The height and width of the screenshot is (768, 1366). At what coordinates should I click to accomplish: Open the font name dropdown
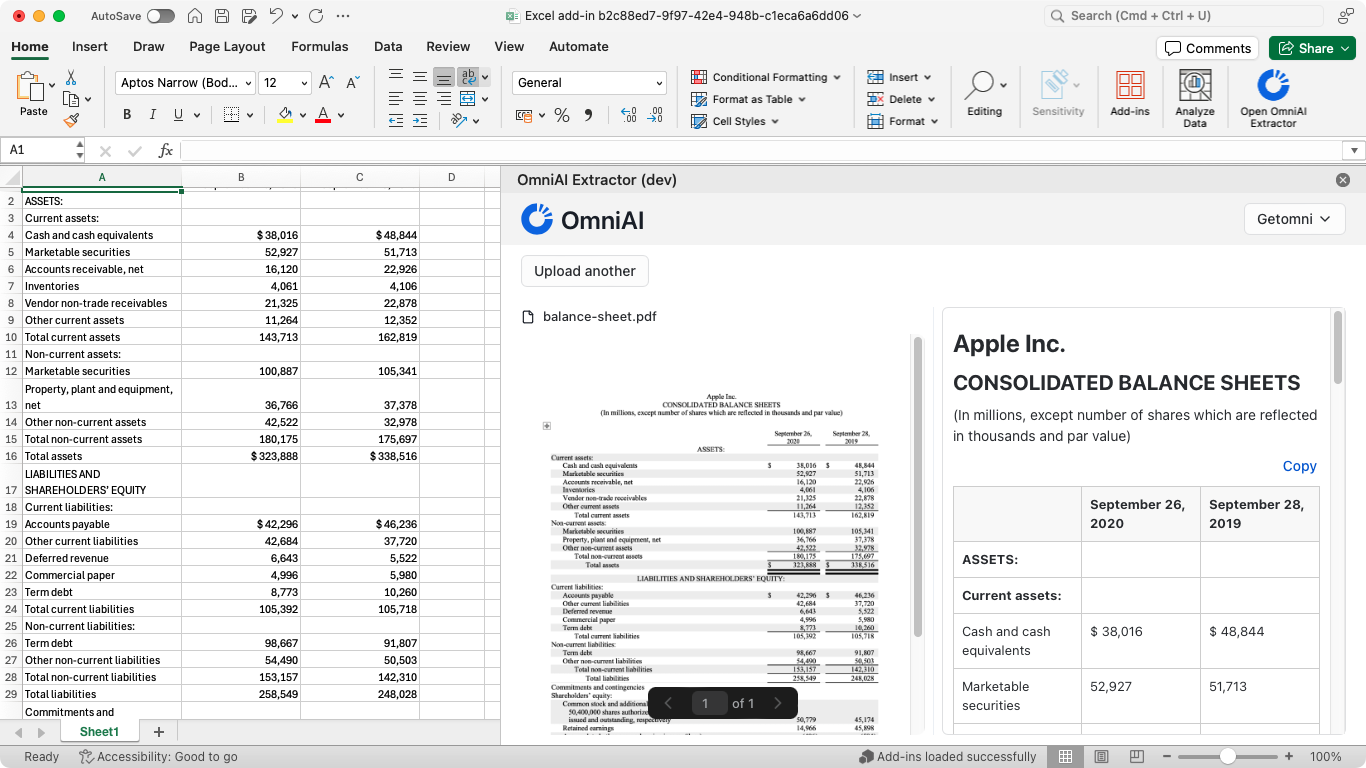[x=248, y=83]
